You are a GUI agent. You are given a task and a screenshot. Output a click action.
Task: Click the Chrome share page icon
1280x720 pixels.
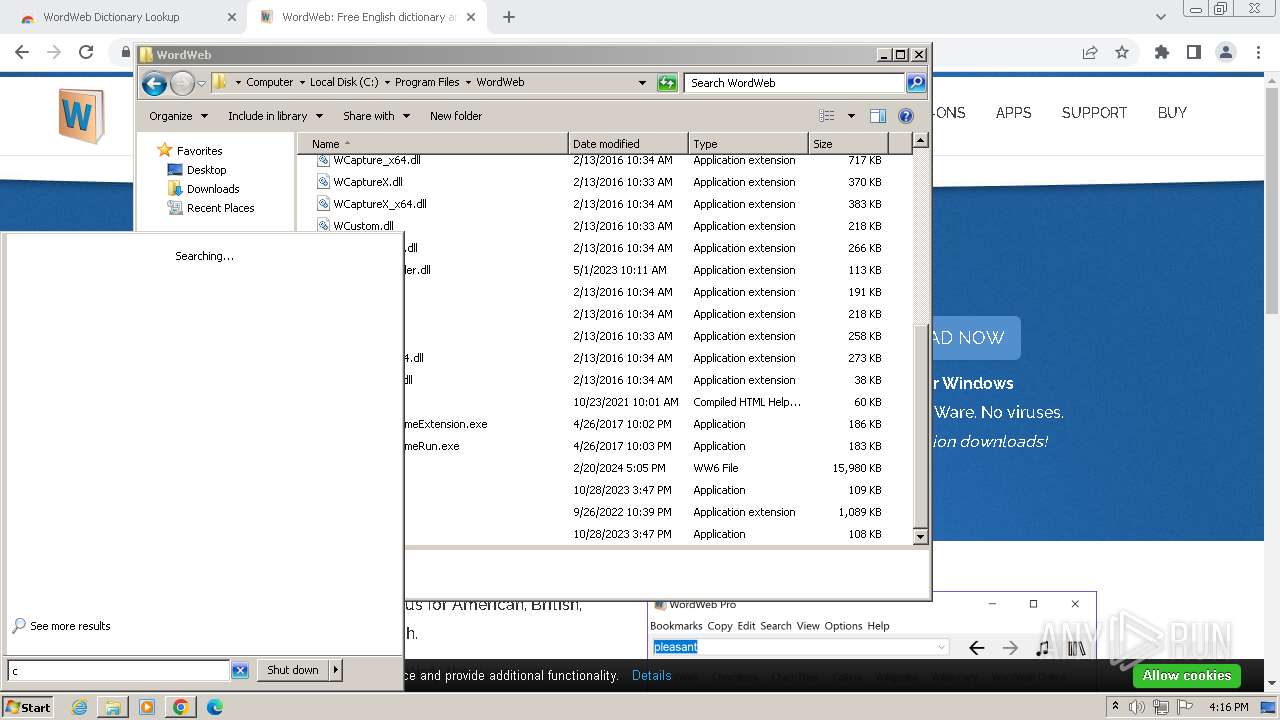[x=1090, y=52]
